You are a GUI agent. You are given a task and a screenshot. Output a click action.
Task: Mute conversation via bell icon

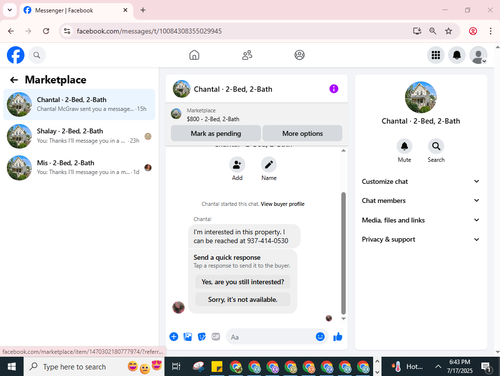pos(404,146)
